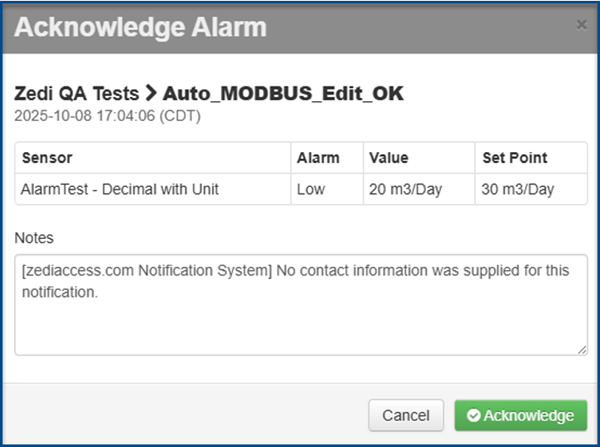This screenshot has width=600, height=447.
Task: Select the 30 m3/Day set point cell
Action: click(x=516, y=187)
